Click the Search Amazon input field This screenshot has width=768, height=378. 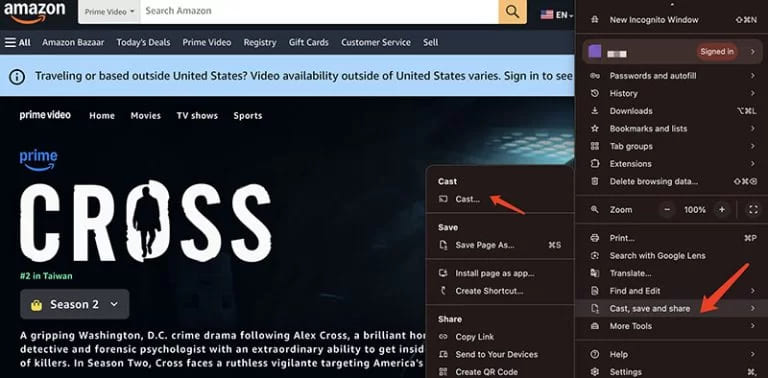point(319,12)
